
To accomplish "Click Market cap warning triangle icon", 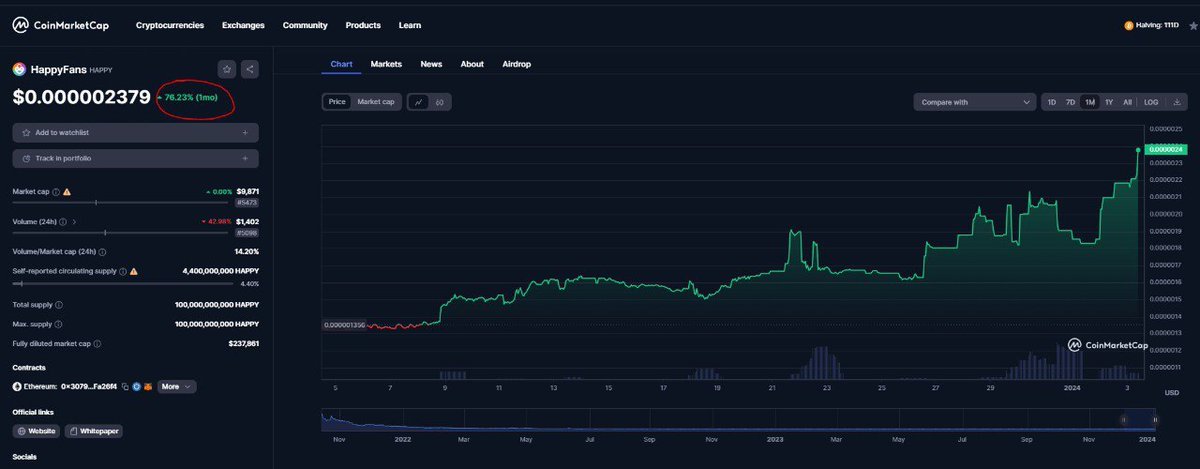I will pyautogui.click(x=67, y=191).
